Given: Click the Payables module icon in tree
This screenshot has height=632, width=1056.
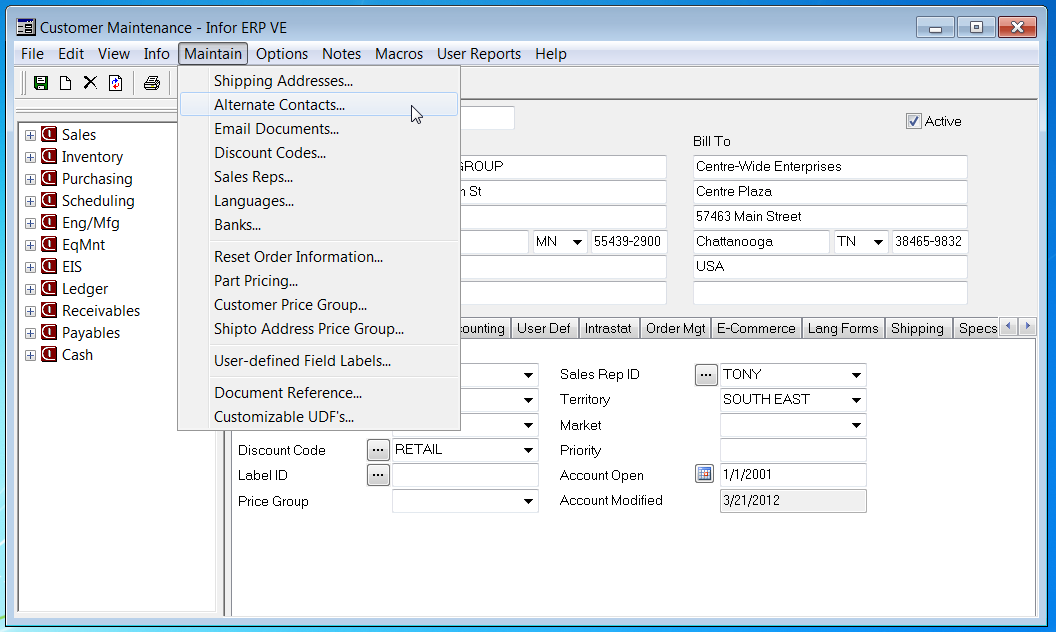Looking at the screenshot, I should pos(48,332).
